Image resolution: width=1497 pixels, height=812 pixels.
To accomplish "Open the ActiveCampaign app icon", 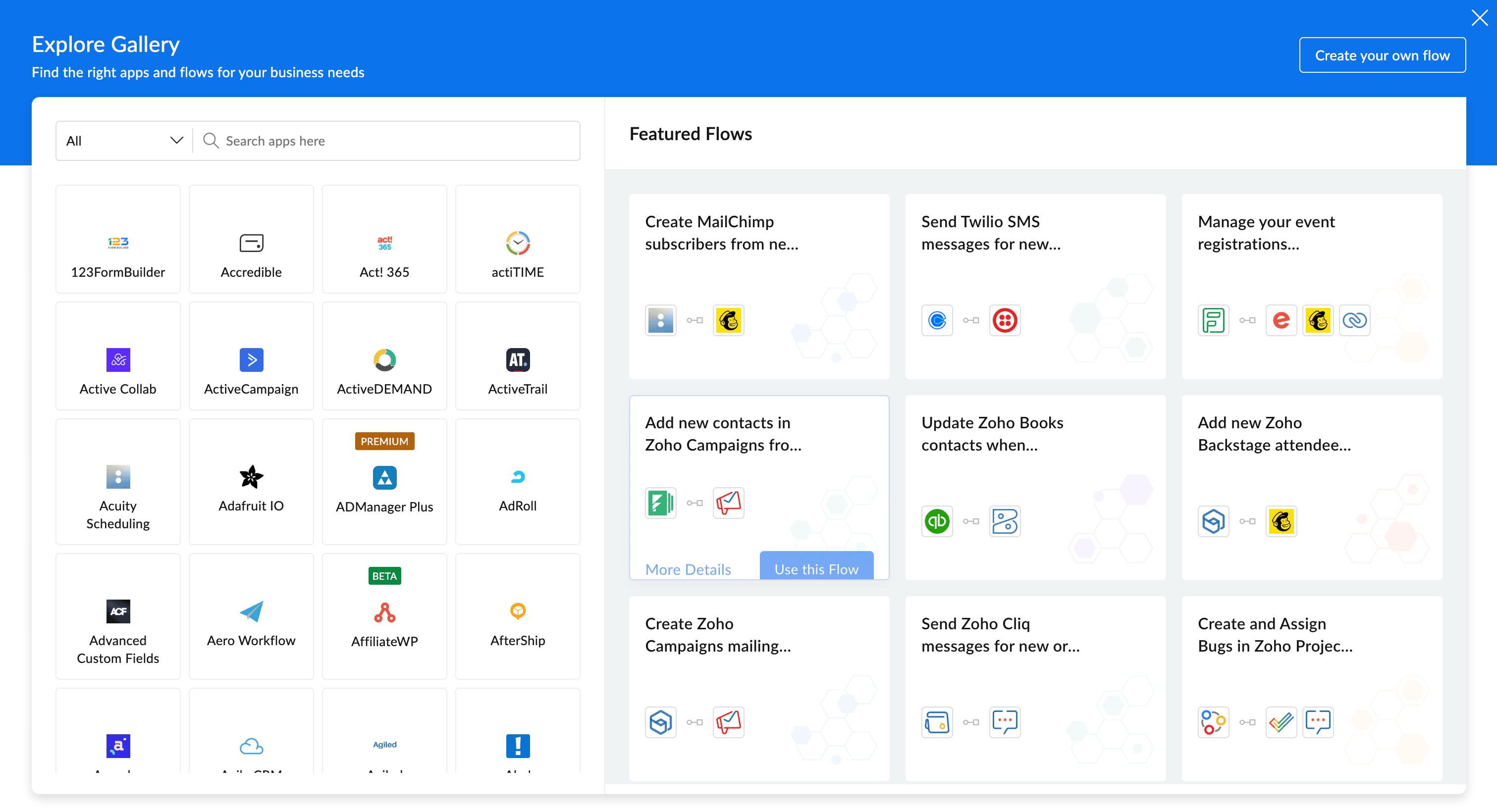I will click(251, 359).
